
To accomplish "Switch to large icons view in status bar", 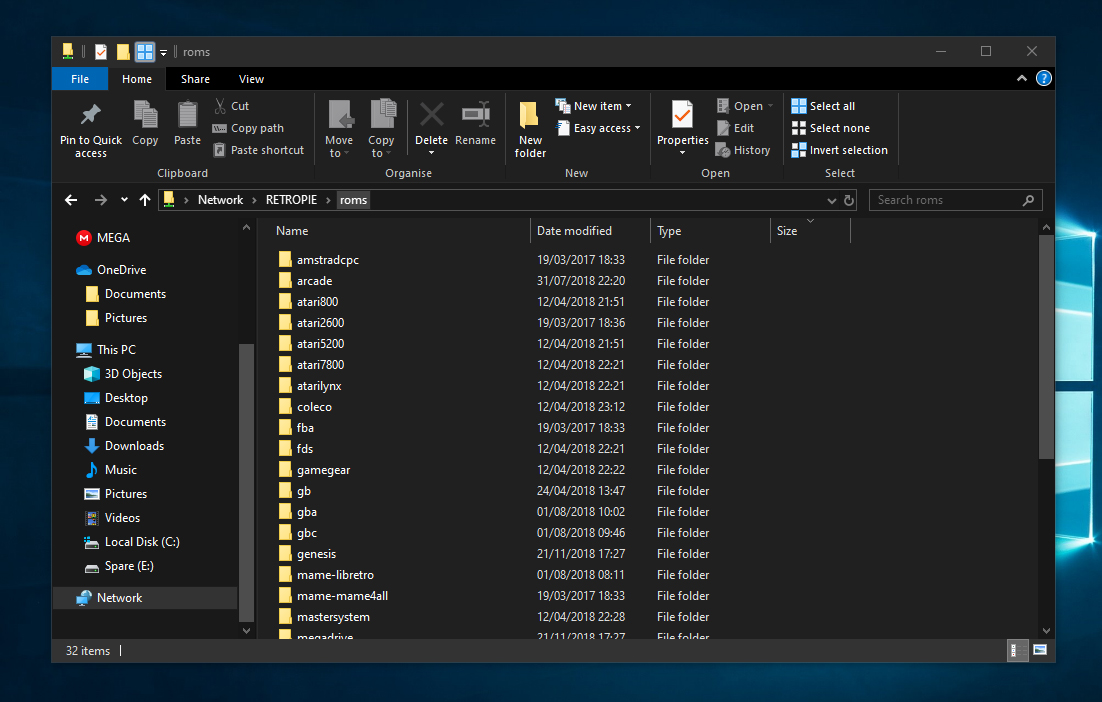I will coord(1039,651).
